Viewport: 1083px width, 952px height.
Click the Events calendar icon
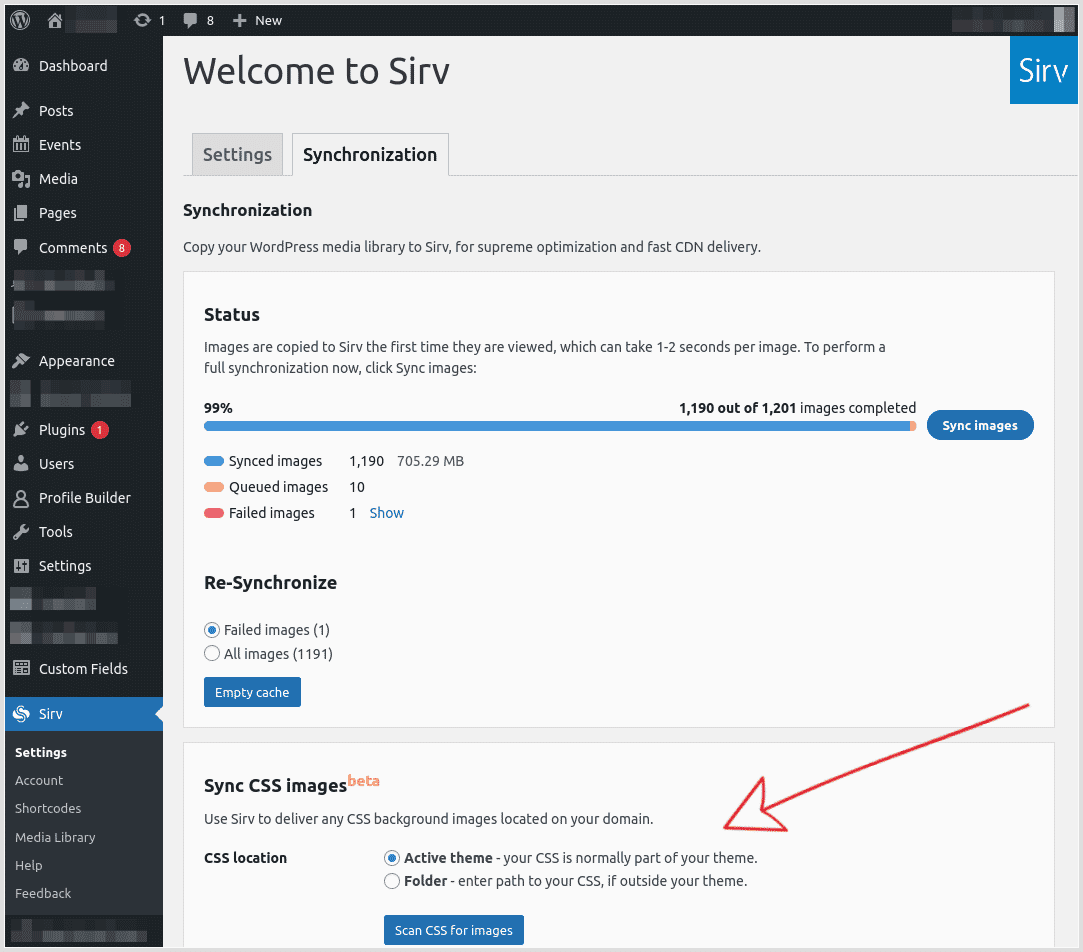point(21,144)
